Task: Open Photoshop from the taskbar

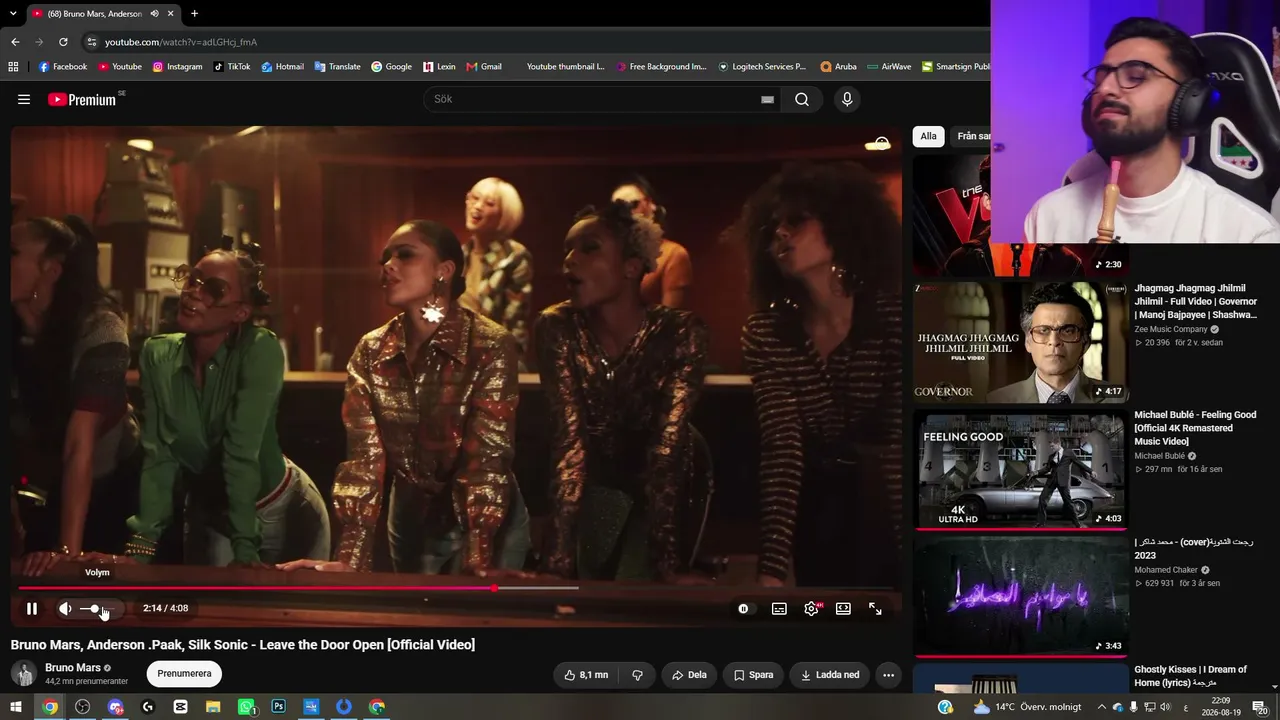Action: (279, 707)
